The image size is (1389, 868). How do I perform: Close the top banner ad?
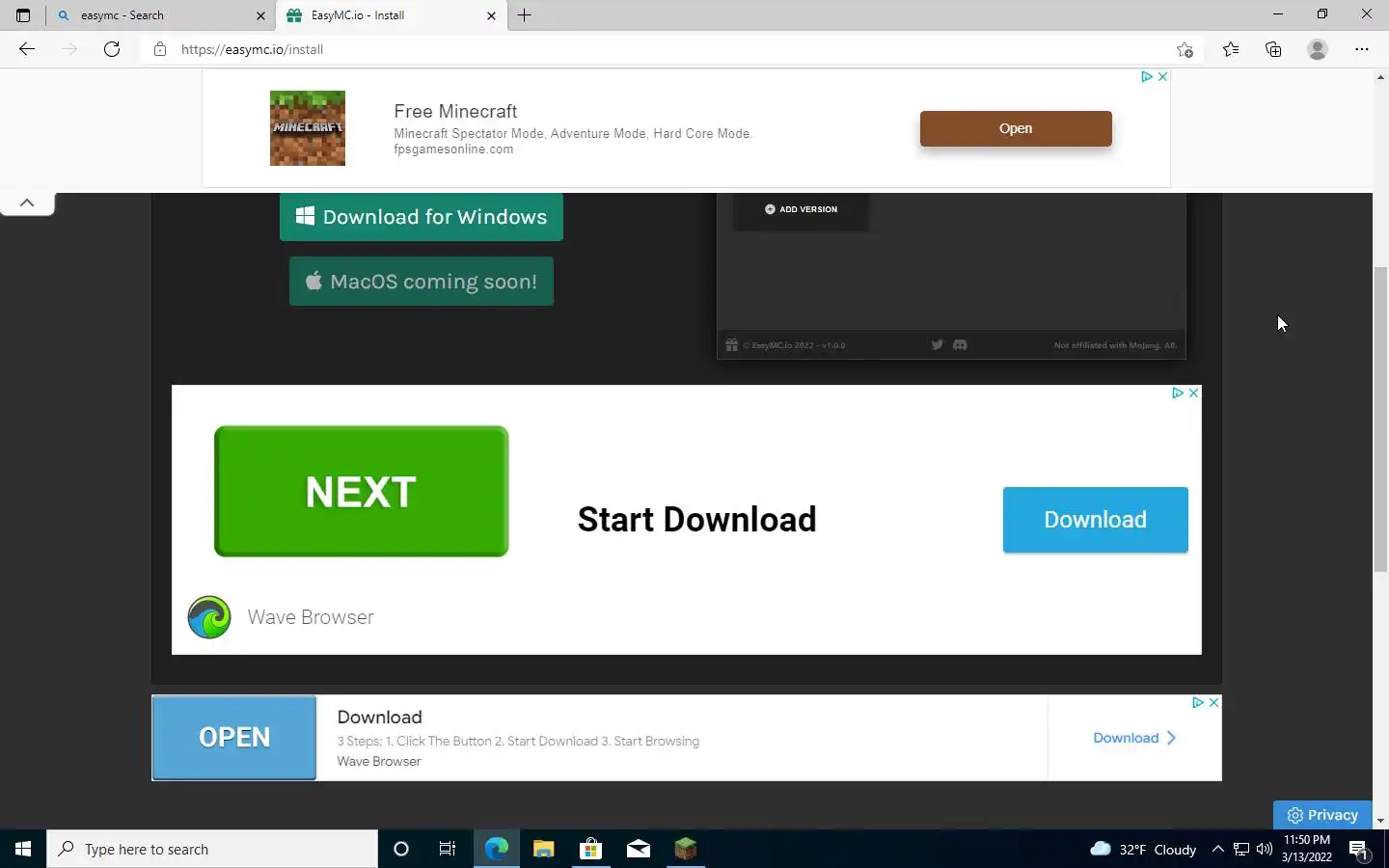click(x=1162, y=76)
